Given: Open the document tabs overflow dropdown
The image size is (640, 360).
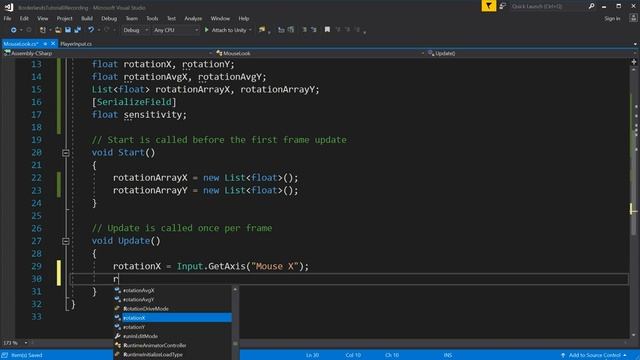Looking at the screenshot, I should 635,44.
